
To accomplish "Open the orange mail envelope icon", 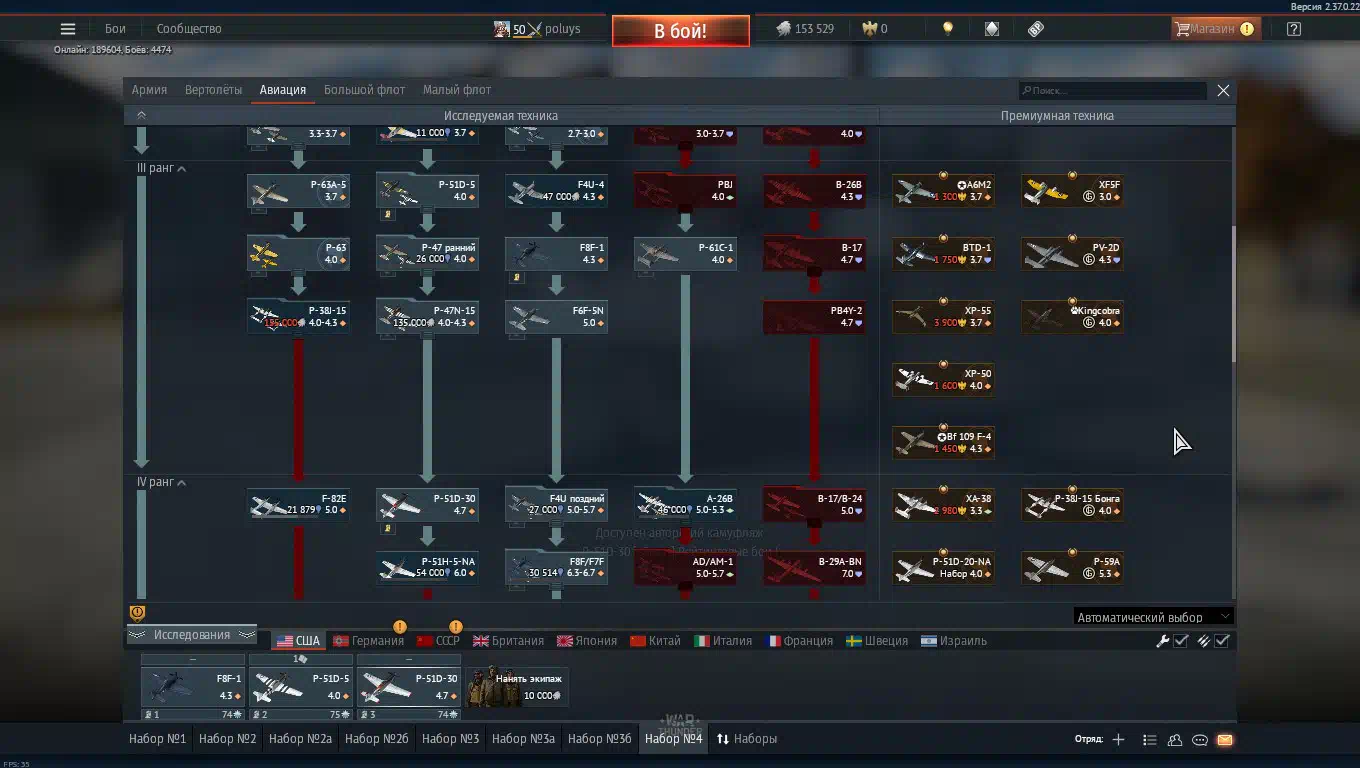I will (1225, 740).
